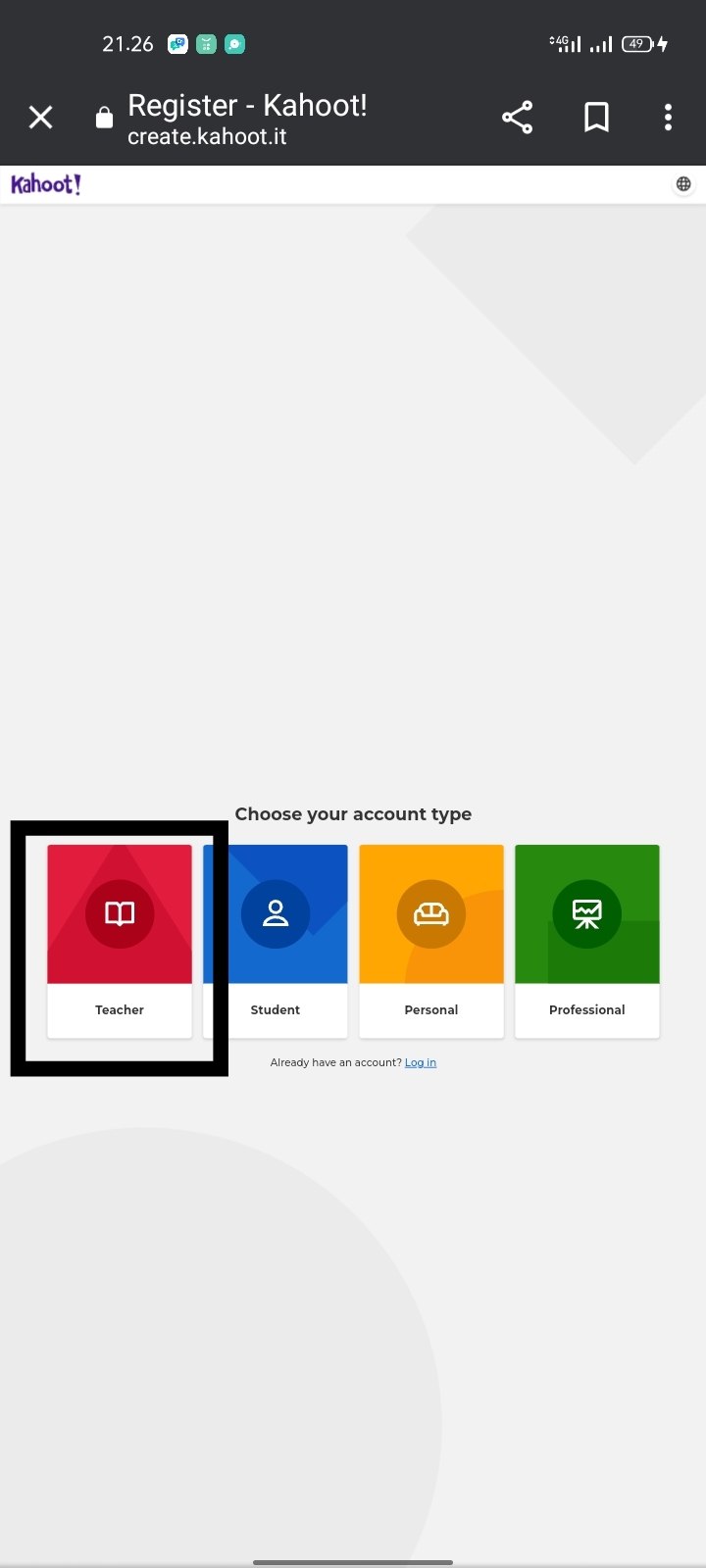Tap the padlock site security icon

104,118
